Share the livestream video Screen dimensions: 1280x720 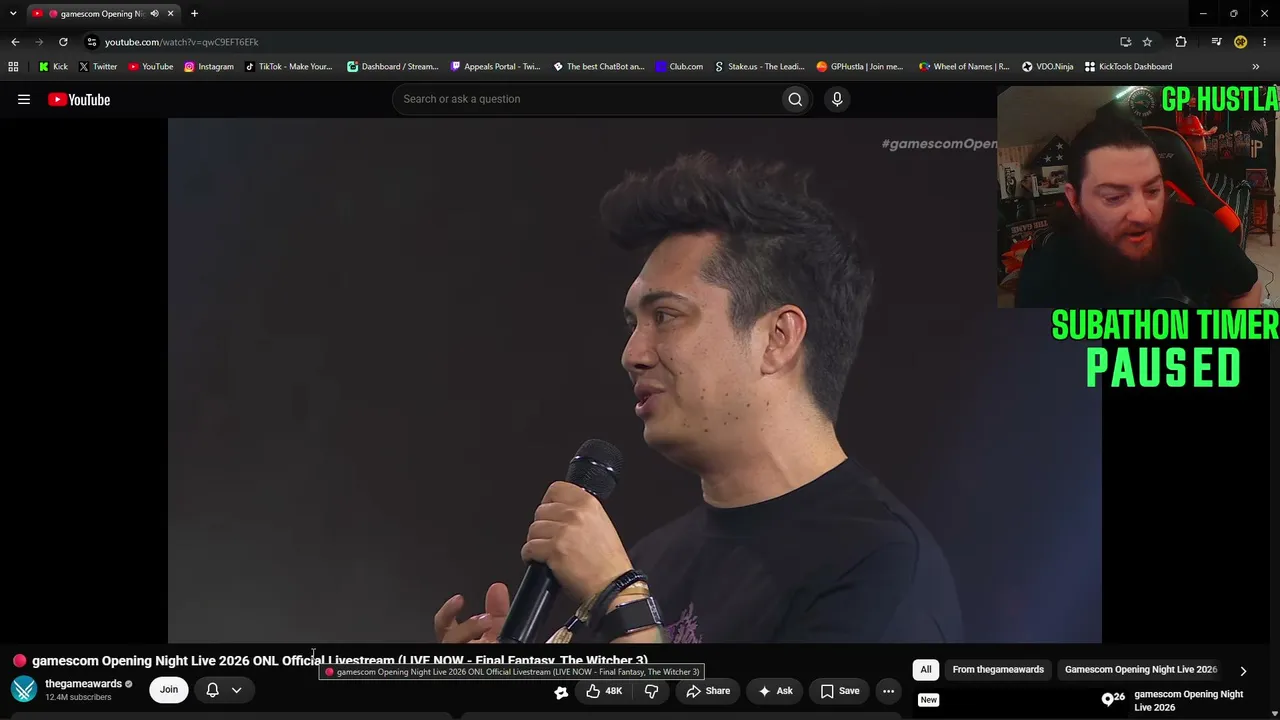click(x=708, y=691)
